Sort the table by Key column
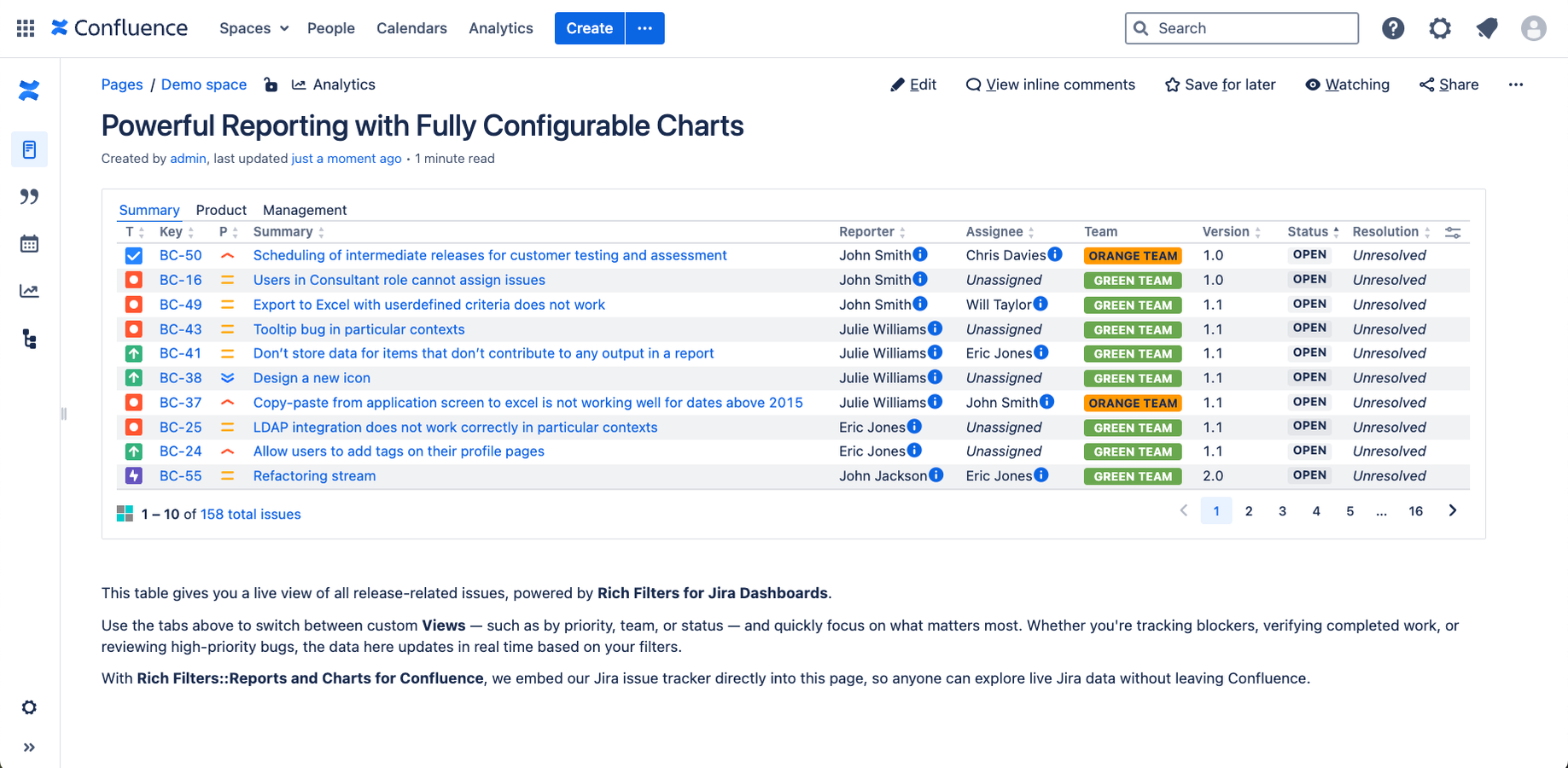Image resolution: width=1568 pixels, height=768 pixels. [x=177, y=232]
